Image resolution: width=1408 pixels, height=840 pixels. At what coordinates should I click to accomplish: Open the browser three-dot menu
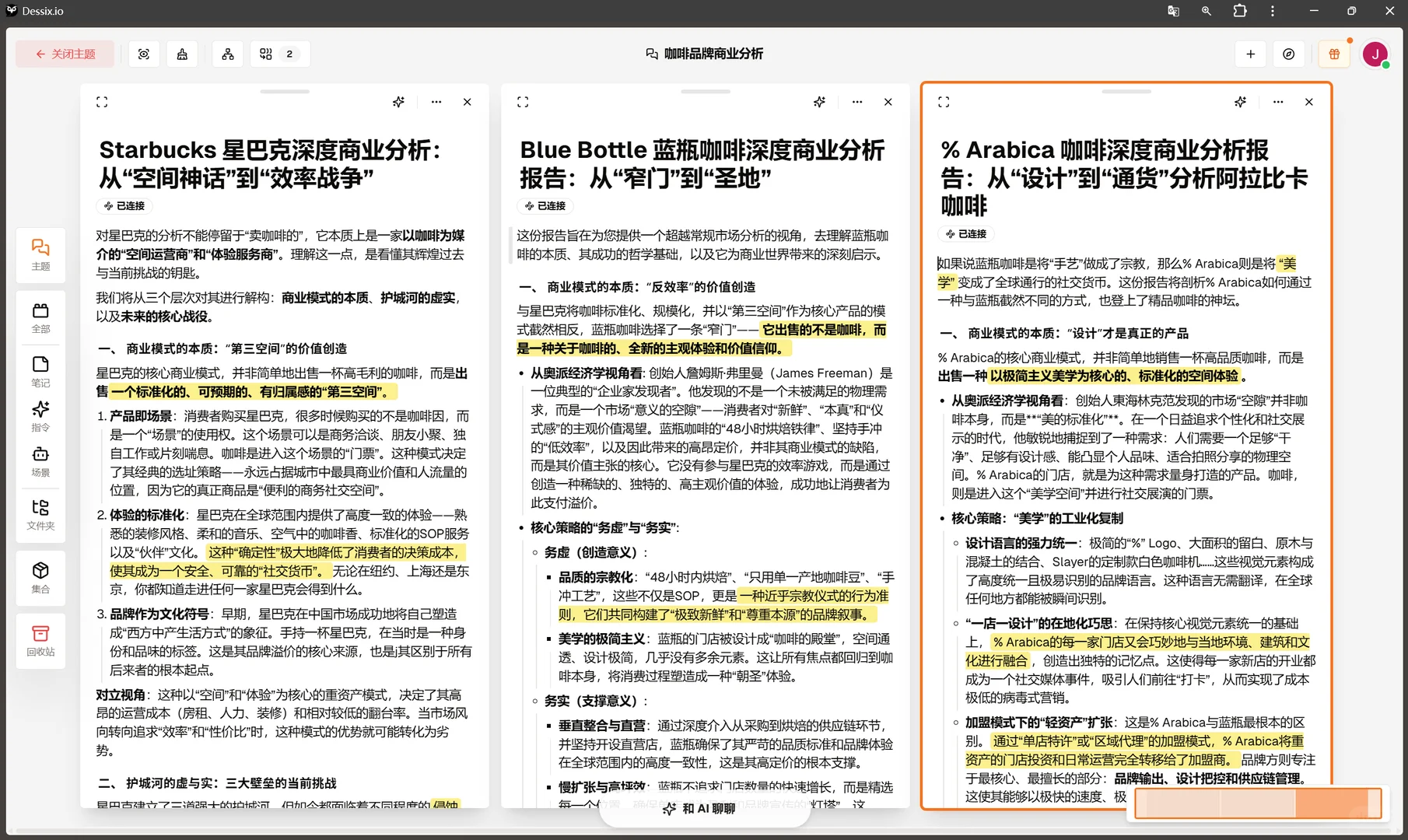click(1272, 11)
